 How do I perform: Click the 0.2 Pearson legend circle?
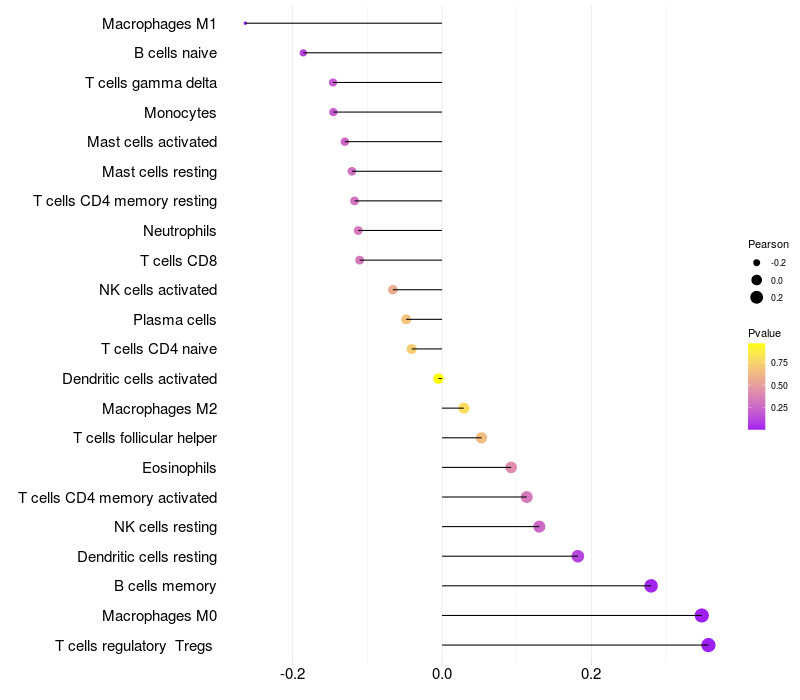click(x=757, y=297)
